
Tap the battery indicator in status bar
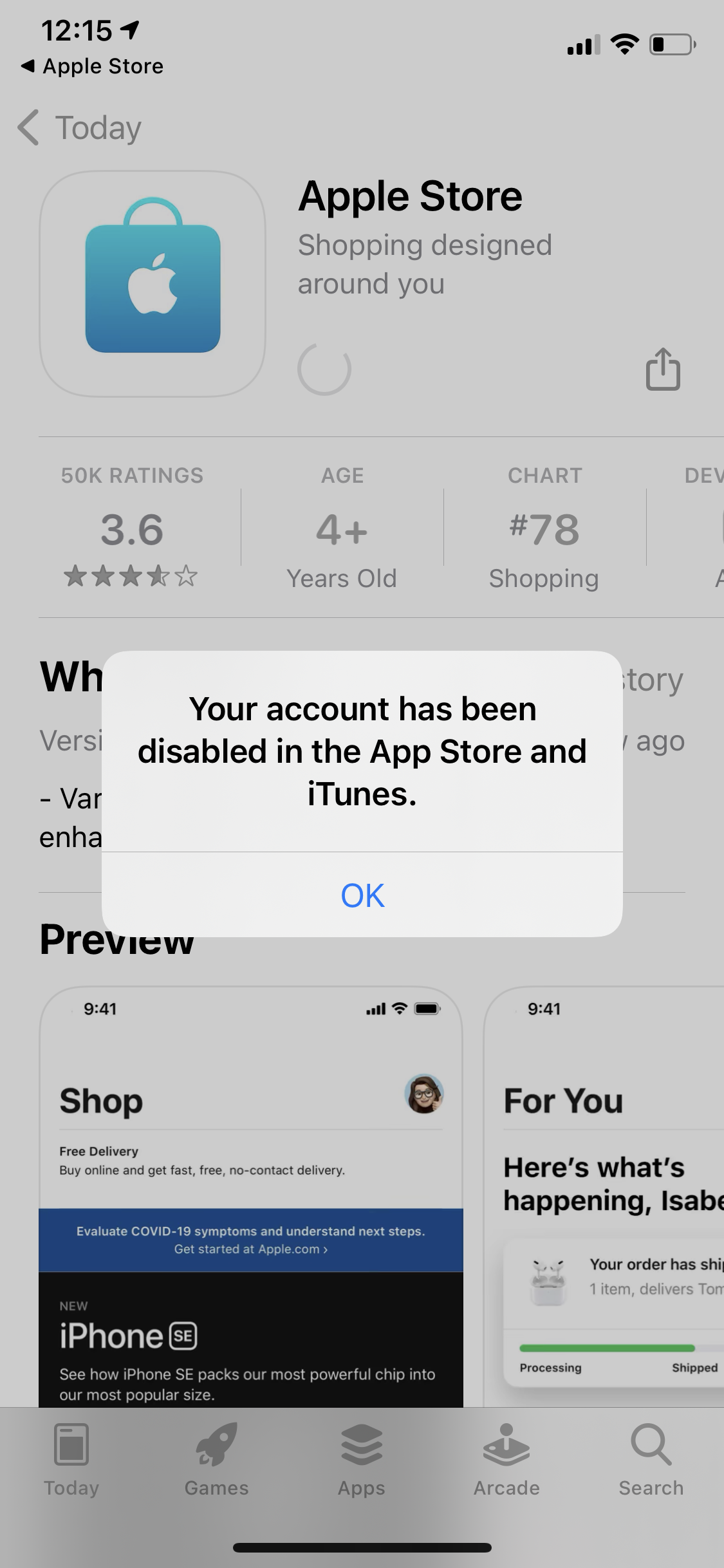673,44
